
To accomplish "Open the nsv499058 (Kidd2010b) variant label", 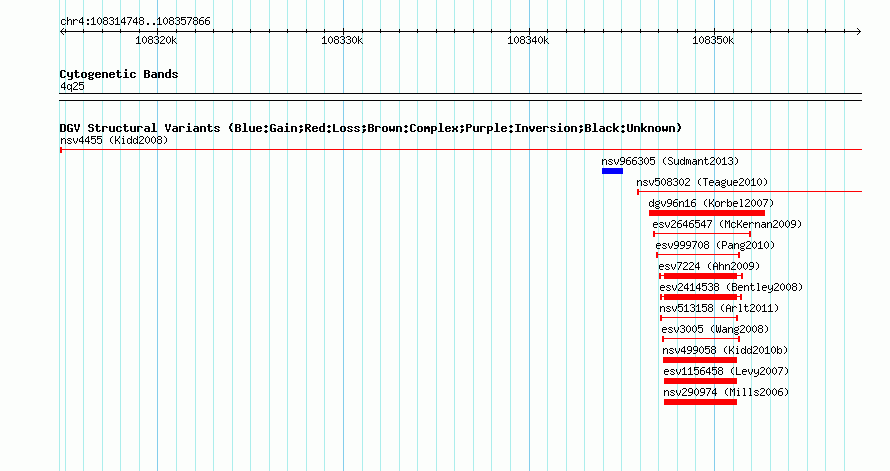I will point(725,350).
